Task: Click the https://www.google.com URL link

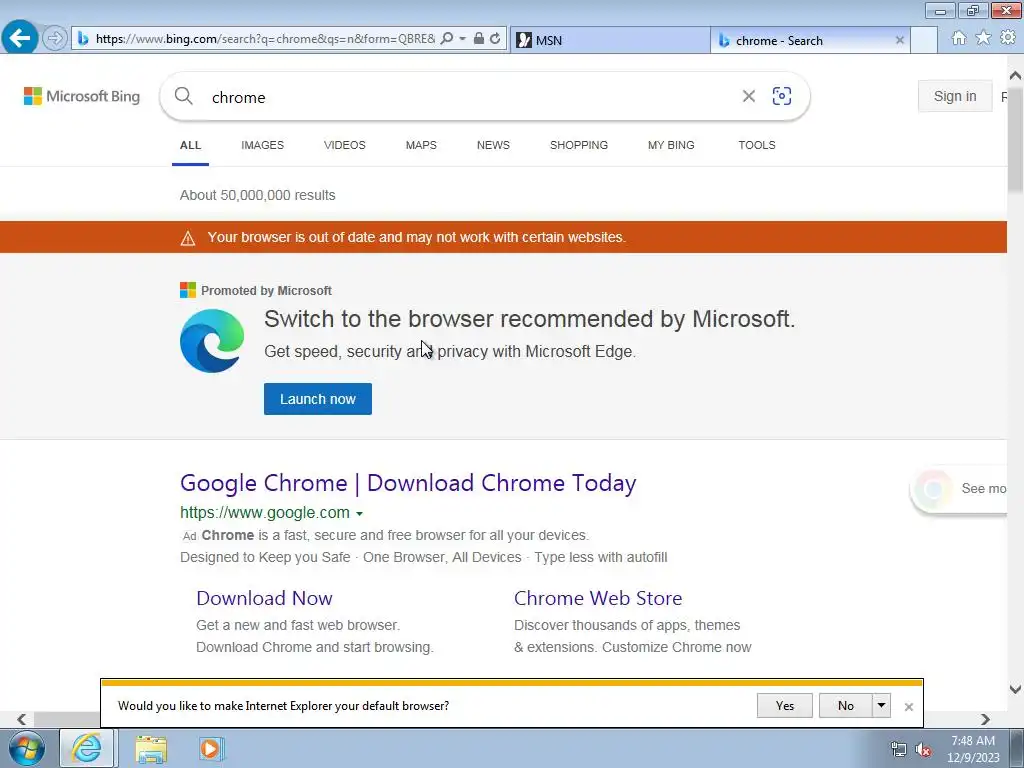Action: (x=265, y=513)
